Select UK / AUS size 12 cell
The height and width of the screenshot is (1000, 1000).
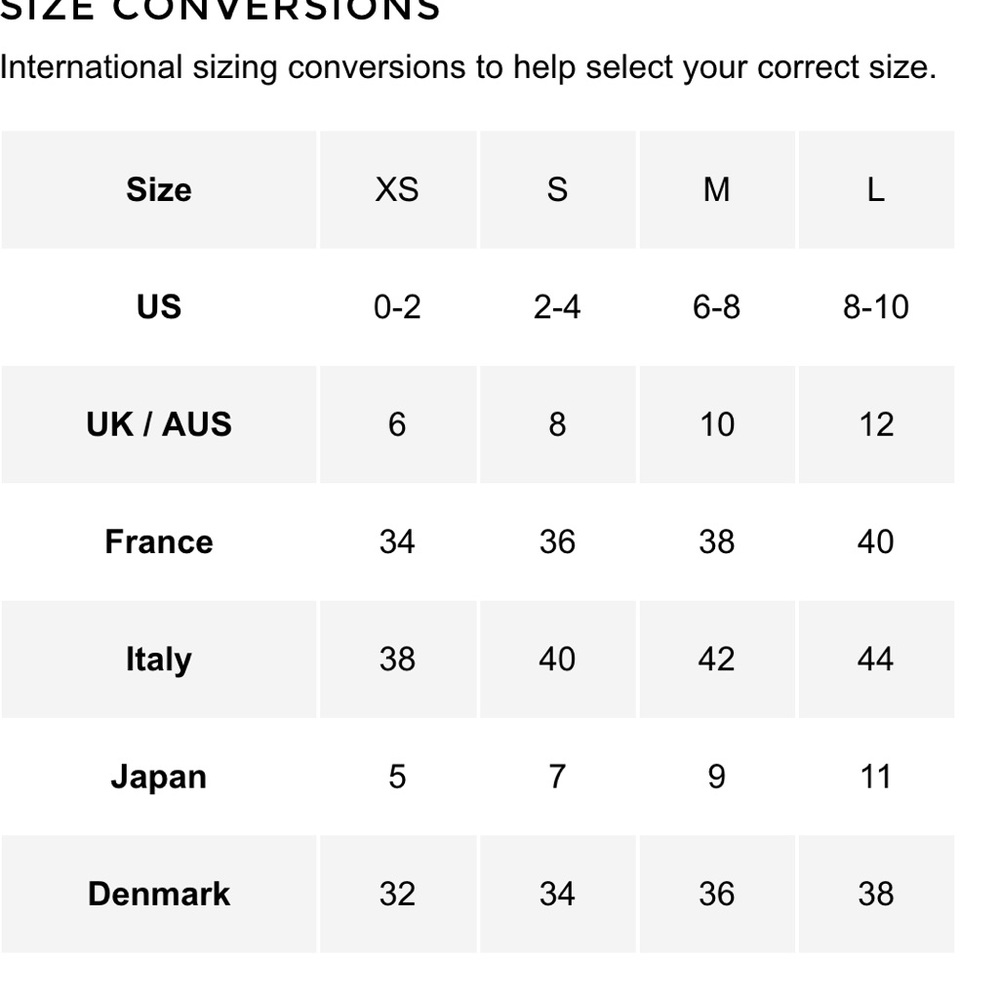(876, 424)
